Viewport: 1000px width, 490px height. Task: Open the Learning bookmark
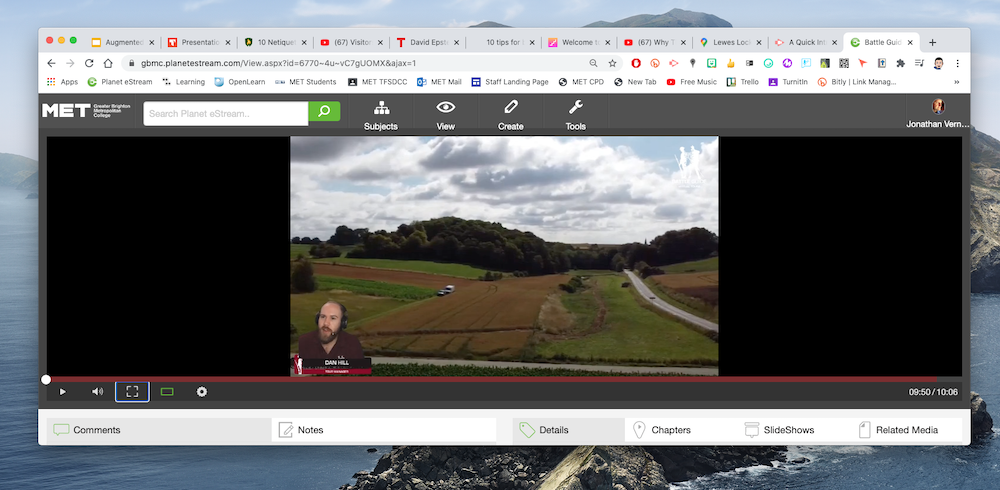tap(184, 82)
